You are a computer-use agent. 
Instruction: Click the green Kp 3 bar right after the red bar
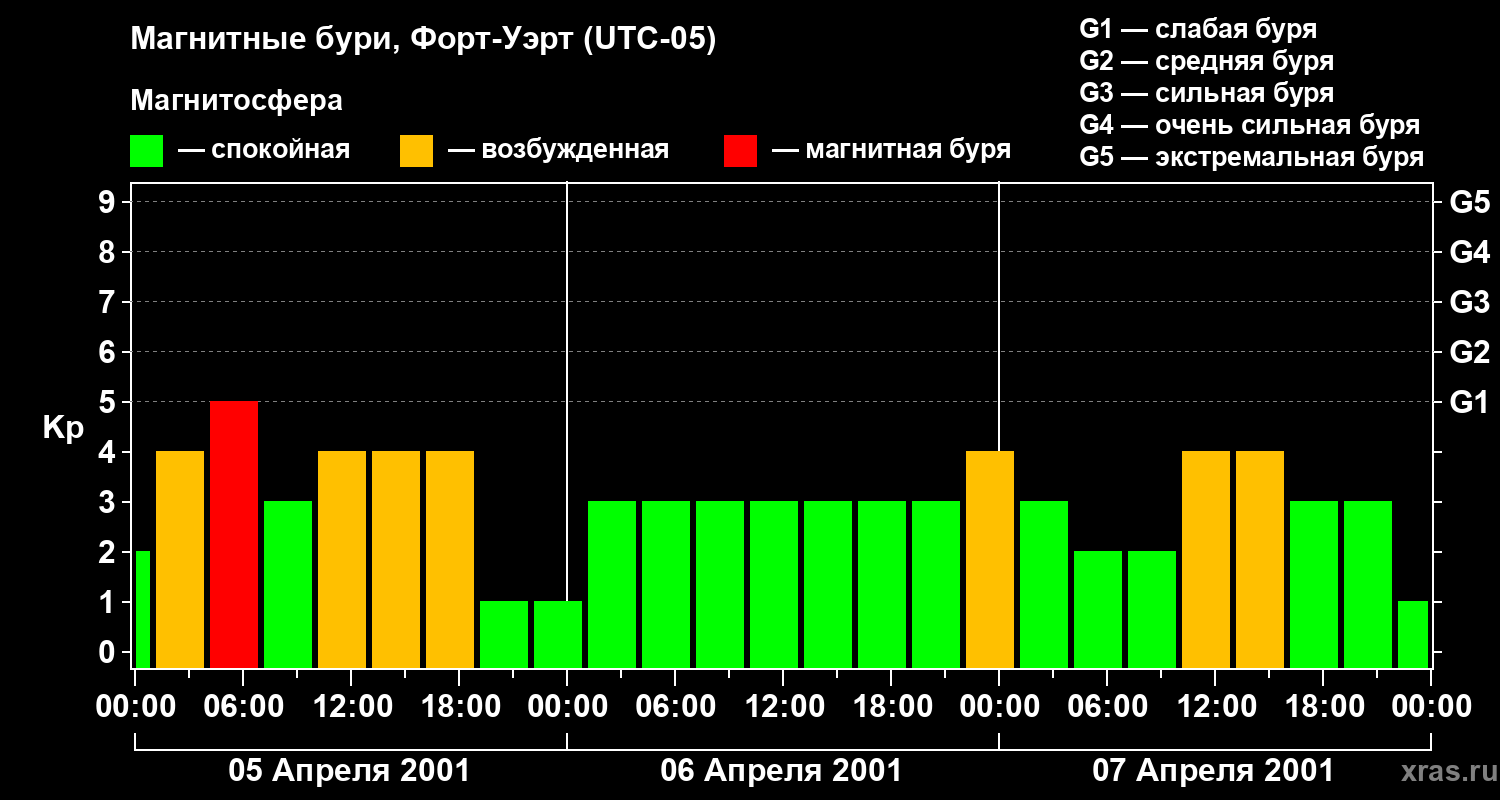click(288, 584)
